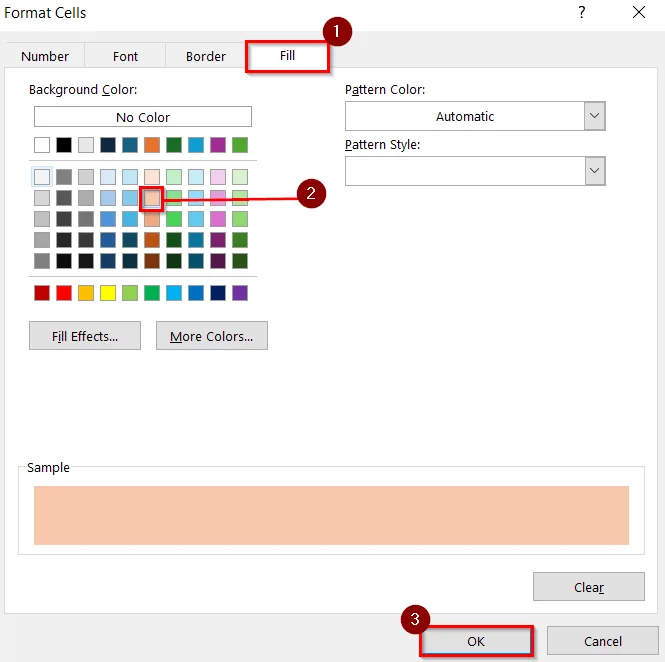Image resolution: width=665 pixels, height=662 pixels.
Task: Pick the lime green standard color swatch
Action: coord(130,293)
